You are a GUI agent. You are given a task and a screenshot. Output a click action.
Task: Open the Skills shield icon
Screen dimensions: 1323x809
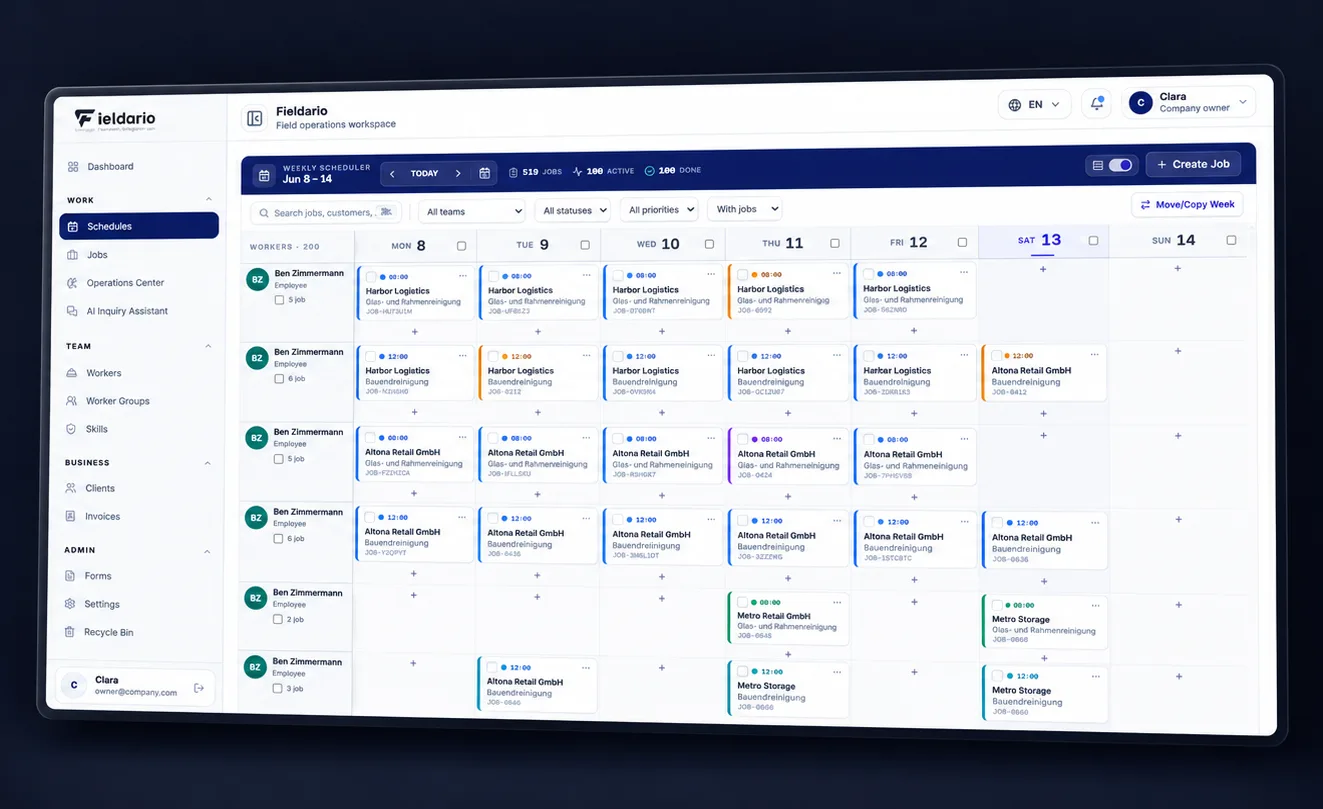click(71, 428)
